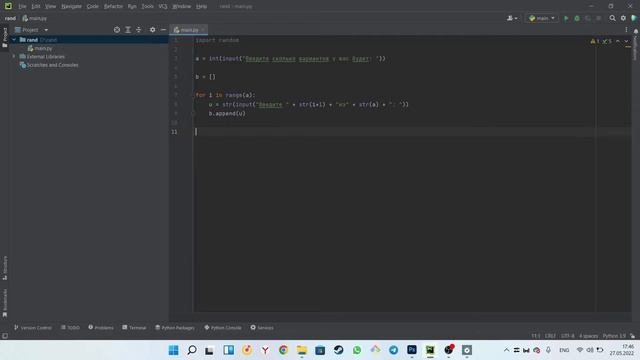The width and height of the screenshot is (640, 360).
Task: Open the Refactor menu
Action: (x=113, y=6)
